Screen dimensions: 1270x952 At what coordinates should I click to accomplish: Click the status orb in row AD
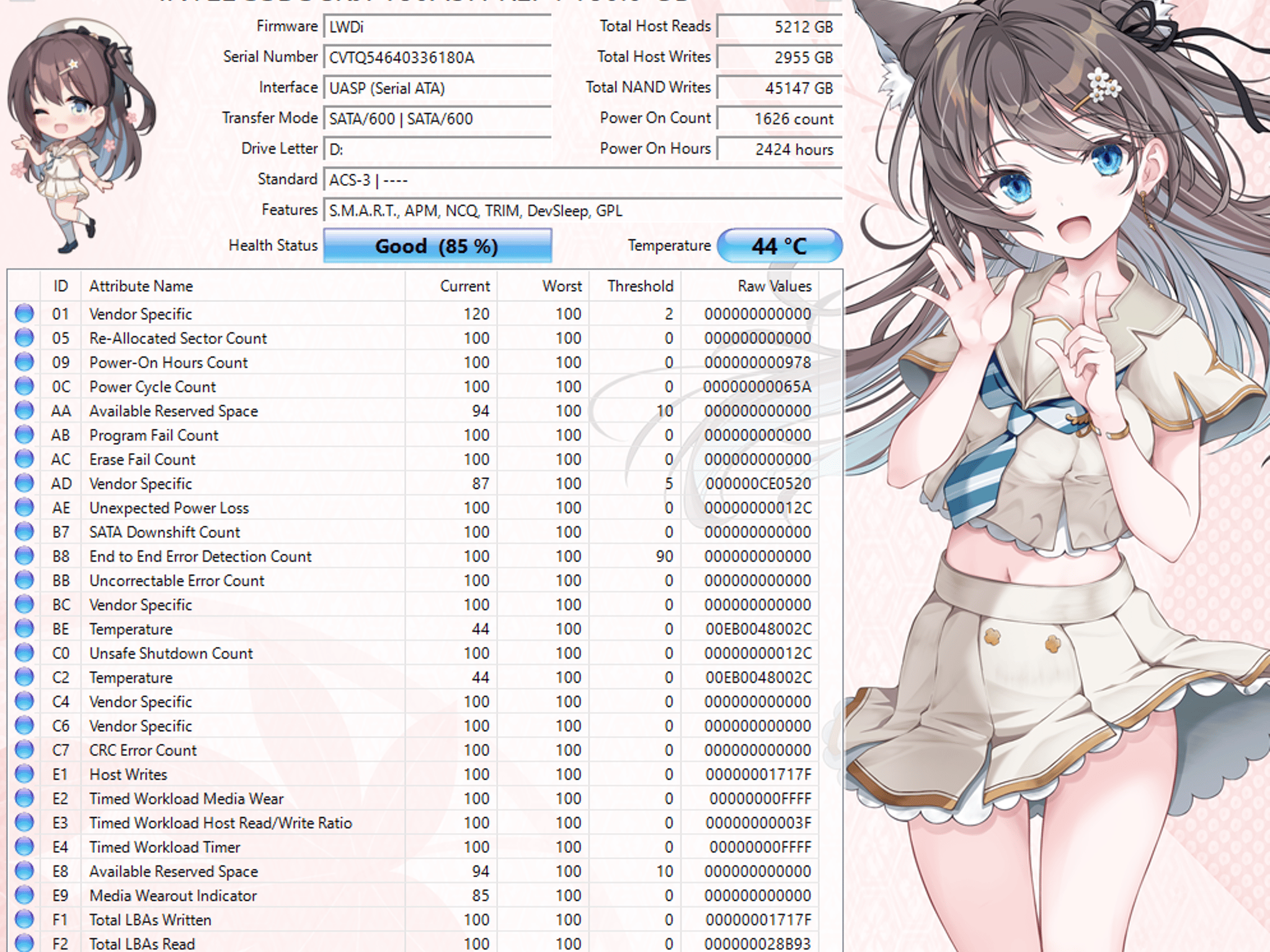[24, 483]
